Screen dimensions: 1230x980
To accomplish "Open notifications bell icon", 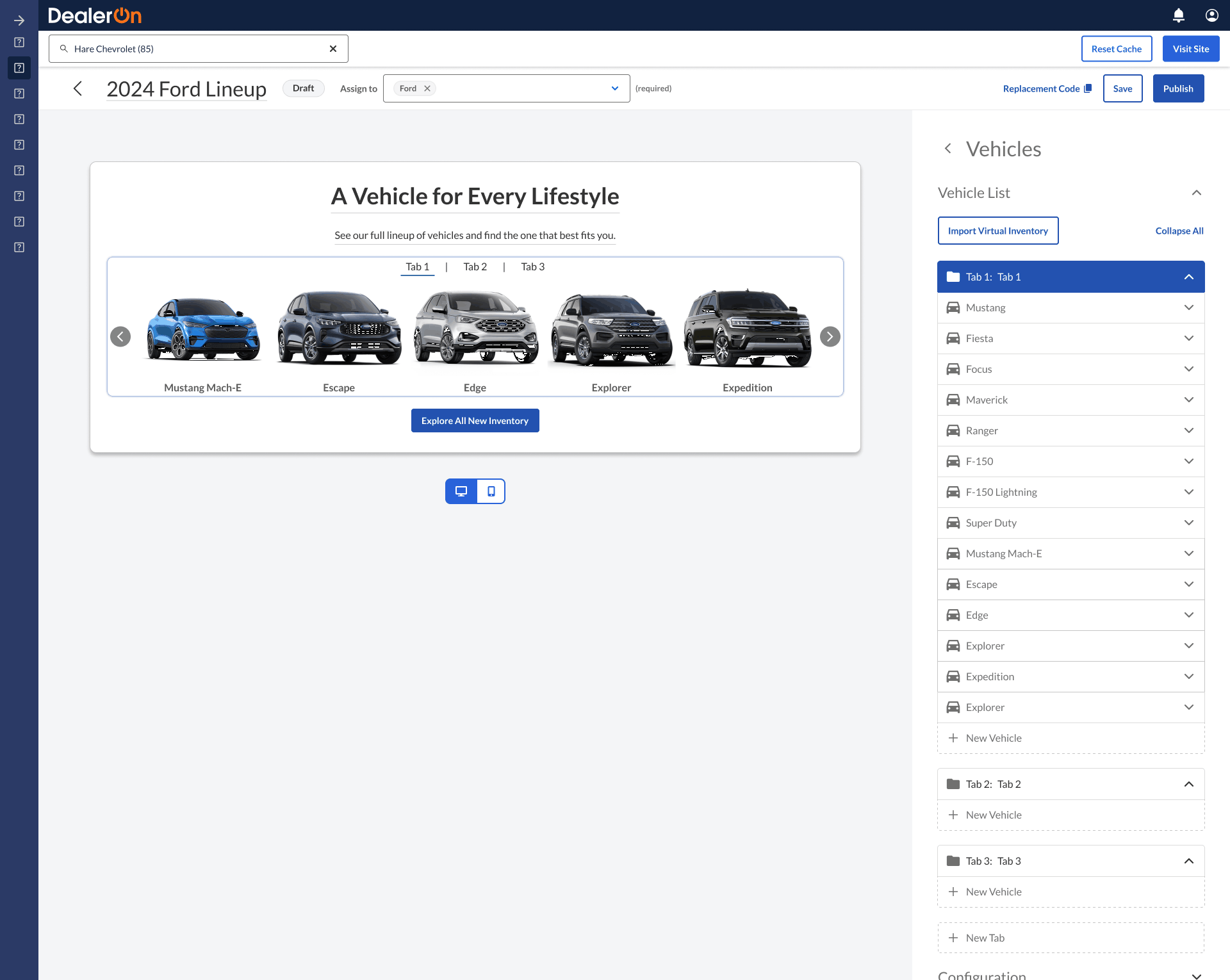I will (x=1179, y=15).
